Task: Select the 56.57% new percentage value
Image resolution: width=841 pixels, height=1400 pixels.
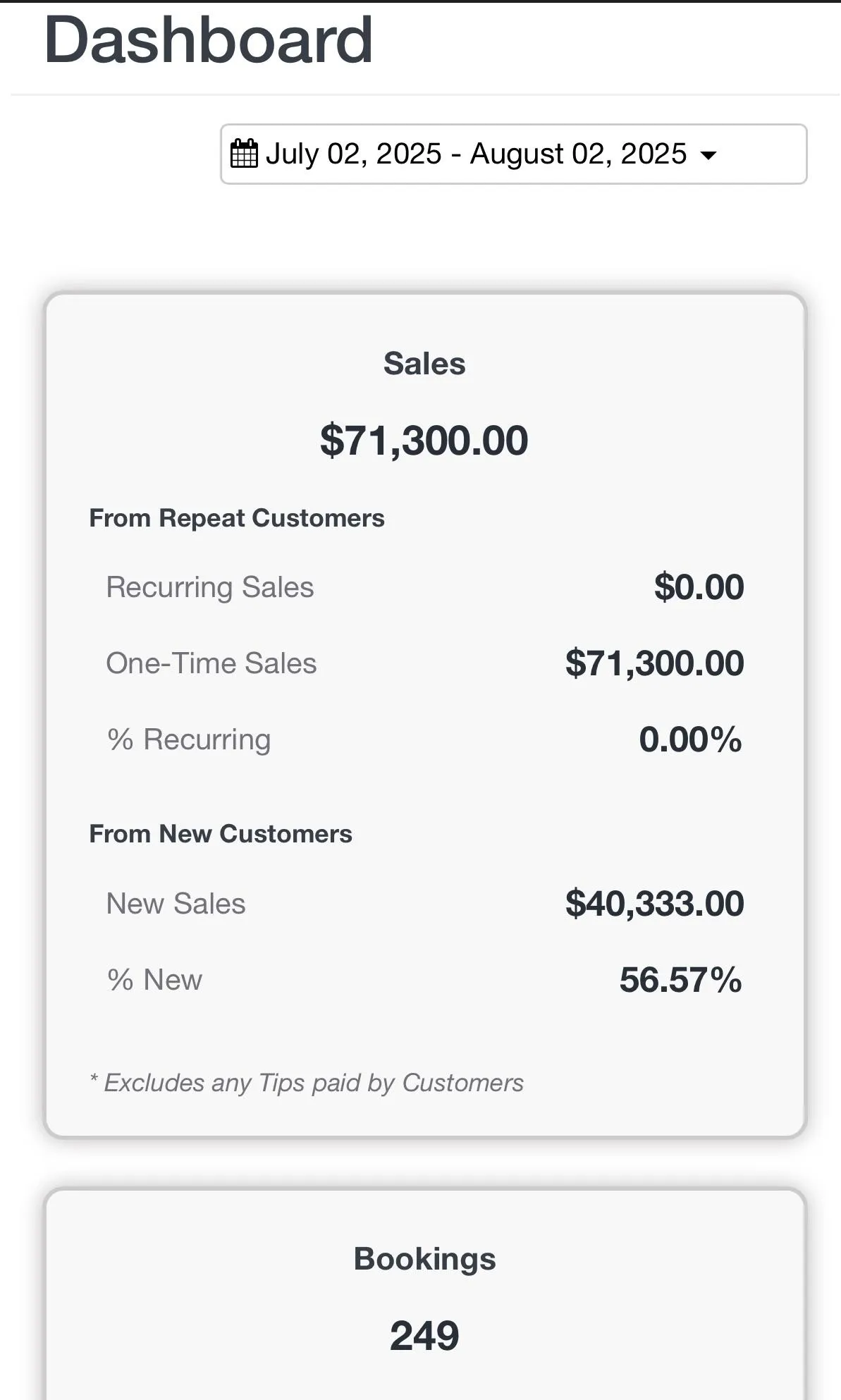Action: (x=680, y=980)
